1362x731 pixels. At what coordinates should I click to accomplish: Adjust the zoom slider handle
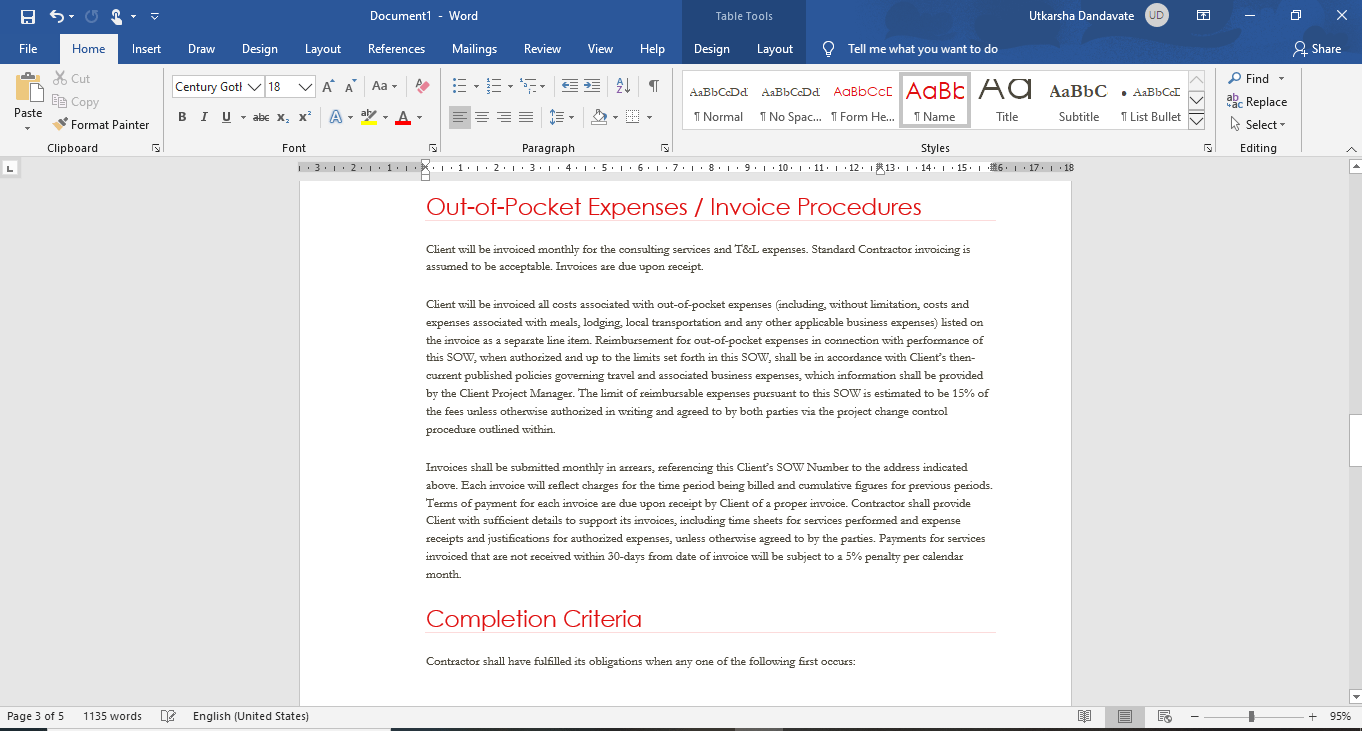point(1251,716)
